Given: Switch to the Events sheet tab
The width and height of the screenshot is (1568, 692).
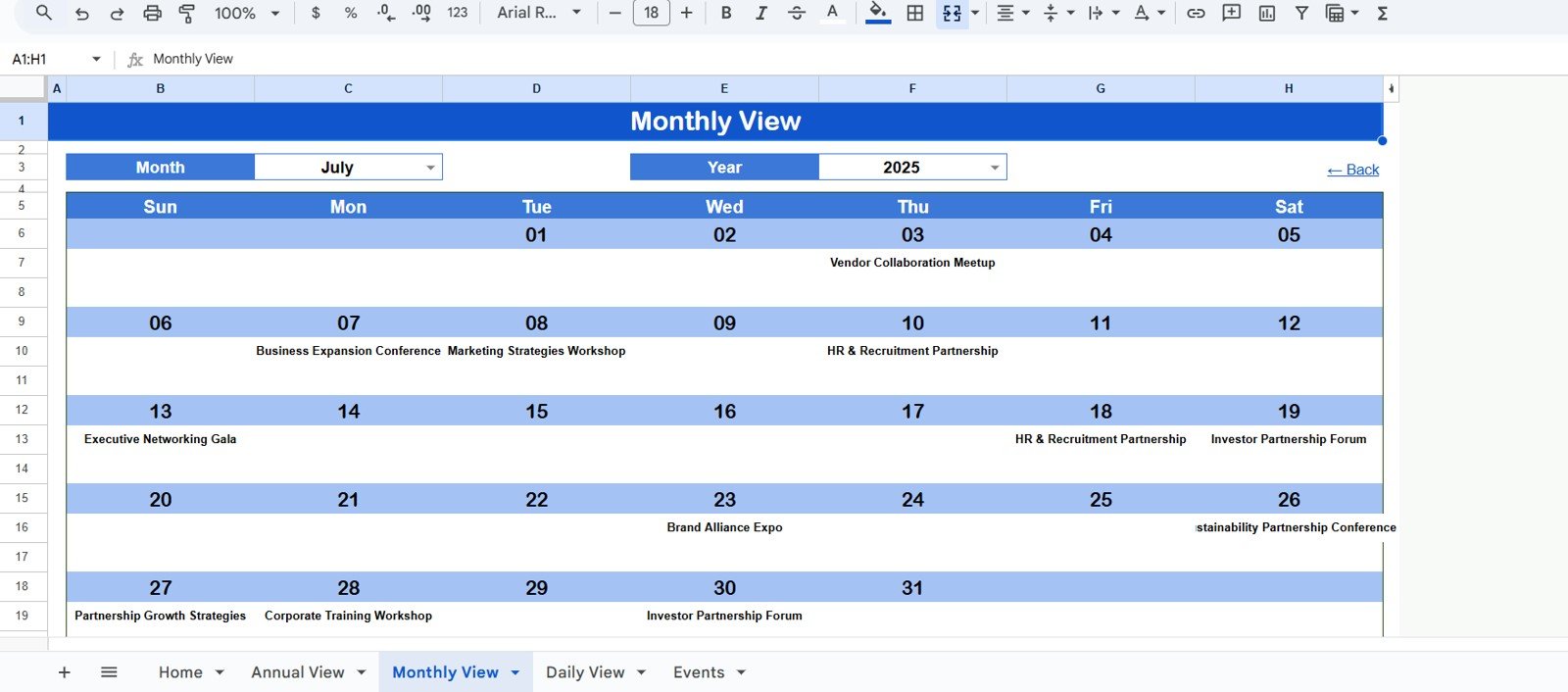Looking at the screenshot, I should [698, 672].
